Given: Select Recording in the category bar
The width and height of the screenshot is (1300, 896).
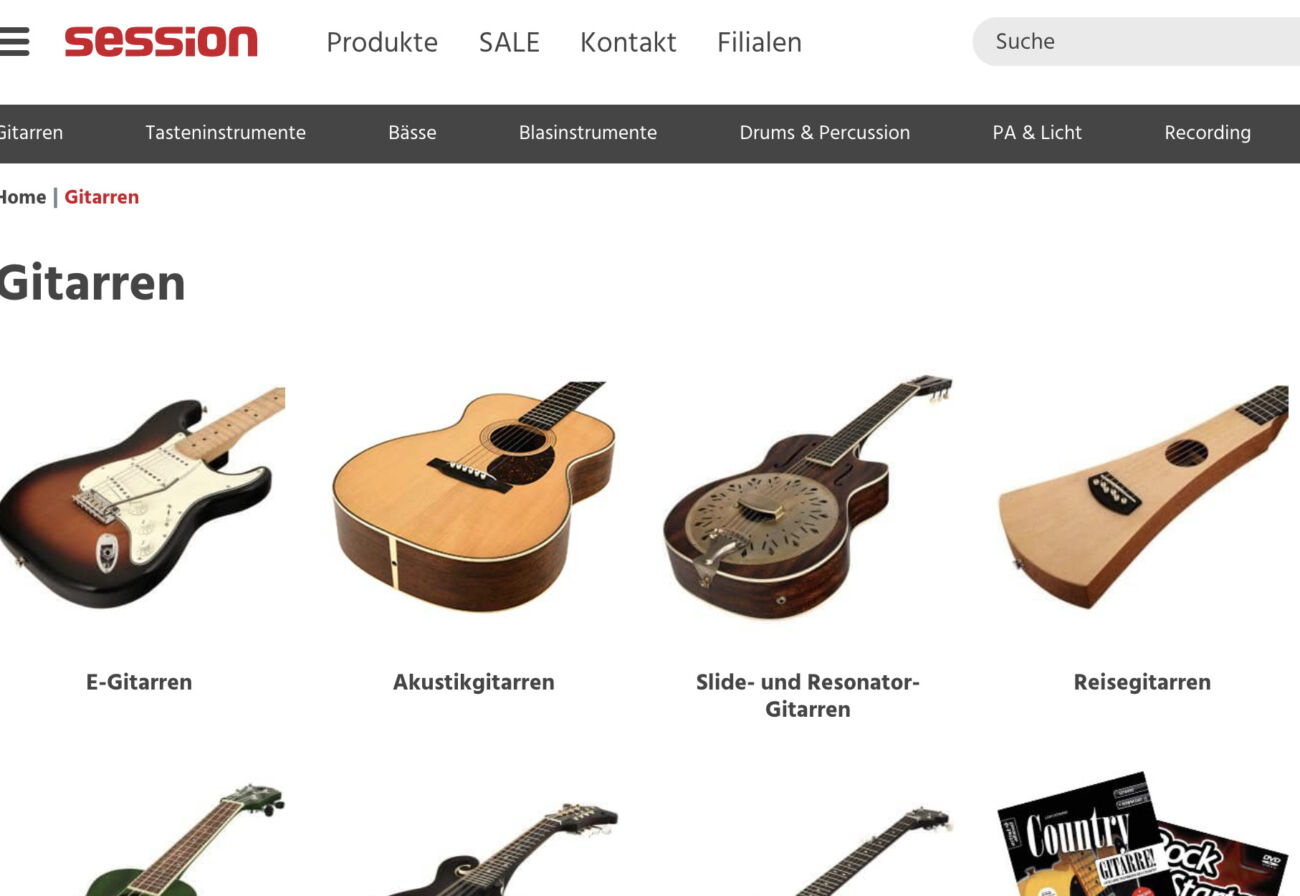Looking at the screenshot, I should click(x=1207, y=133).
